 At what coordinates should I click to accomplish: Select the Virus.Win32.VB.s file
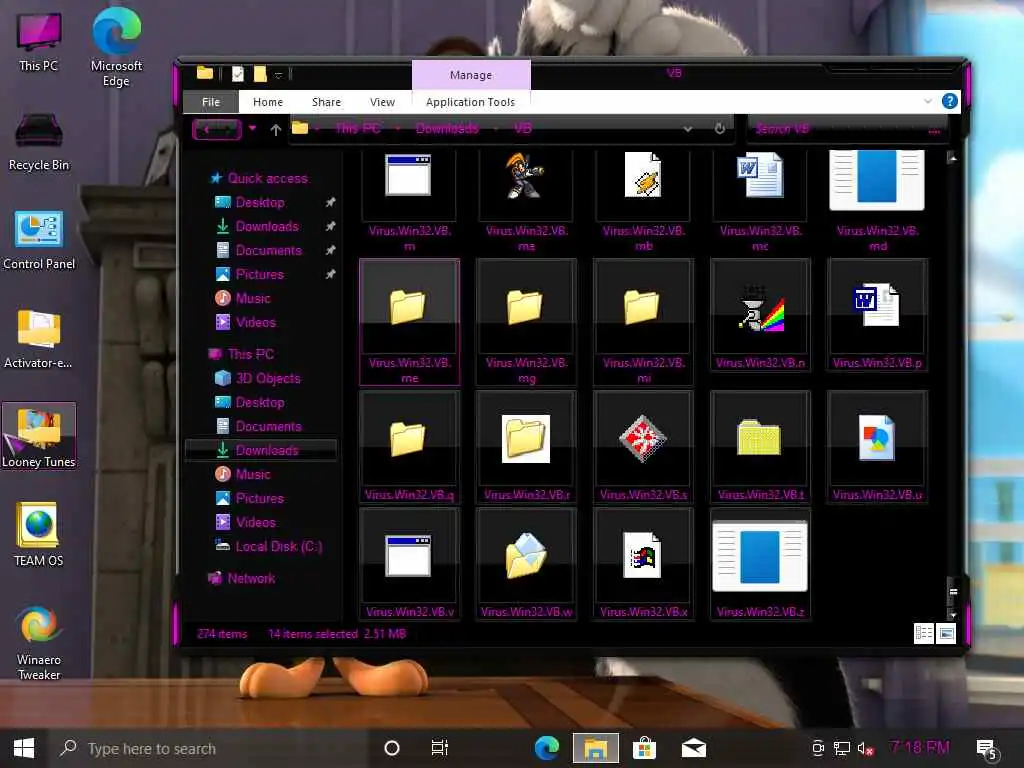pos(643,447)
